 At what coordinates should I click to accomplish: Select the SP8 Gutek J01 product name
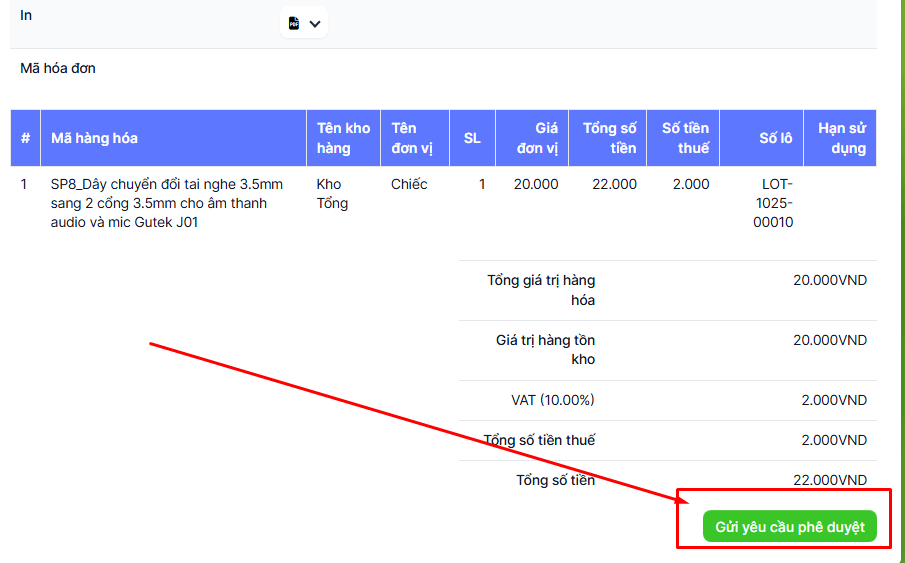click(x=167, y=203)
